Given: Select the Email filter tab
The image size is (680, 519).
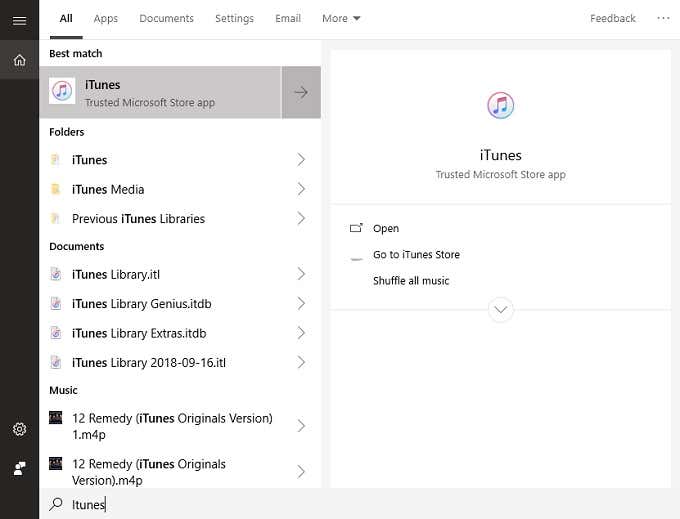Looking at the screenshot, I should tap(288, 18).
